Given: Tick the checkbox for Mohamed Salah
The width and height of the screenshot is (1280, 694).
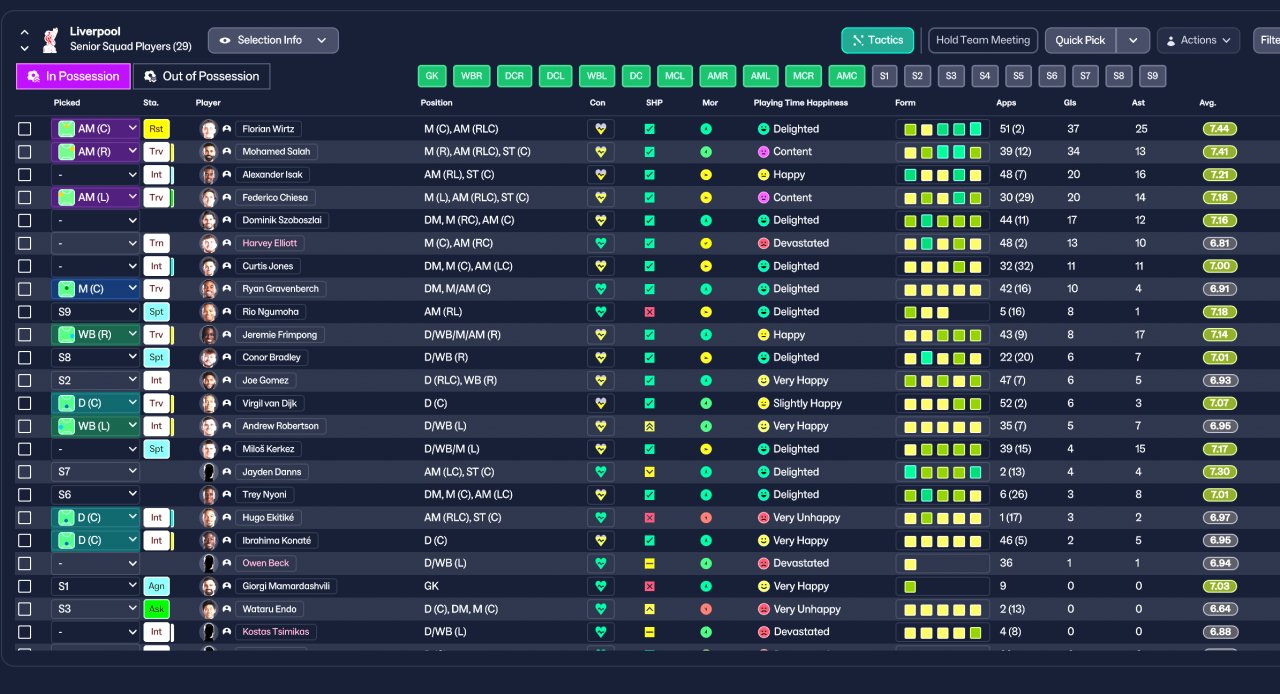Looking at the screenshot, I should (x=25, y=152).
